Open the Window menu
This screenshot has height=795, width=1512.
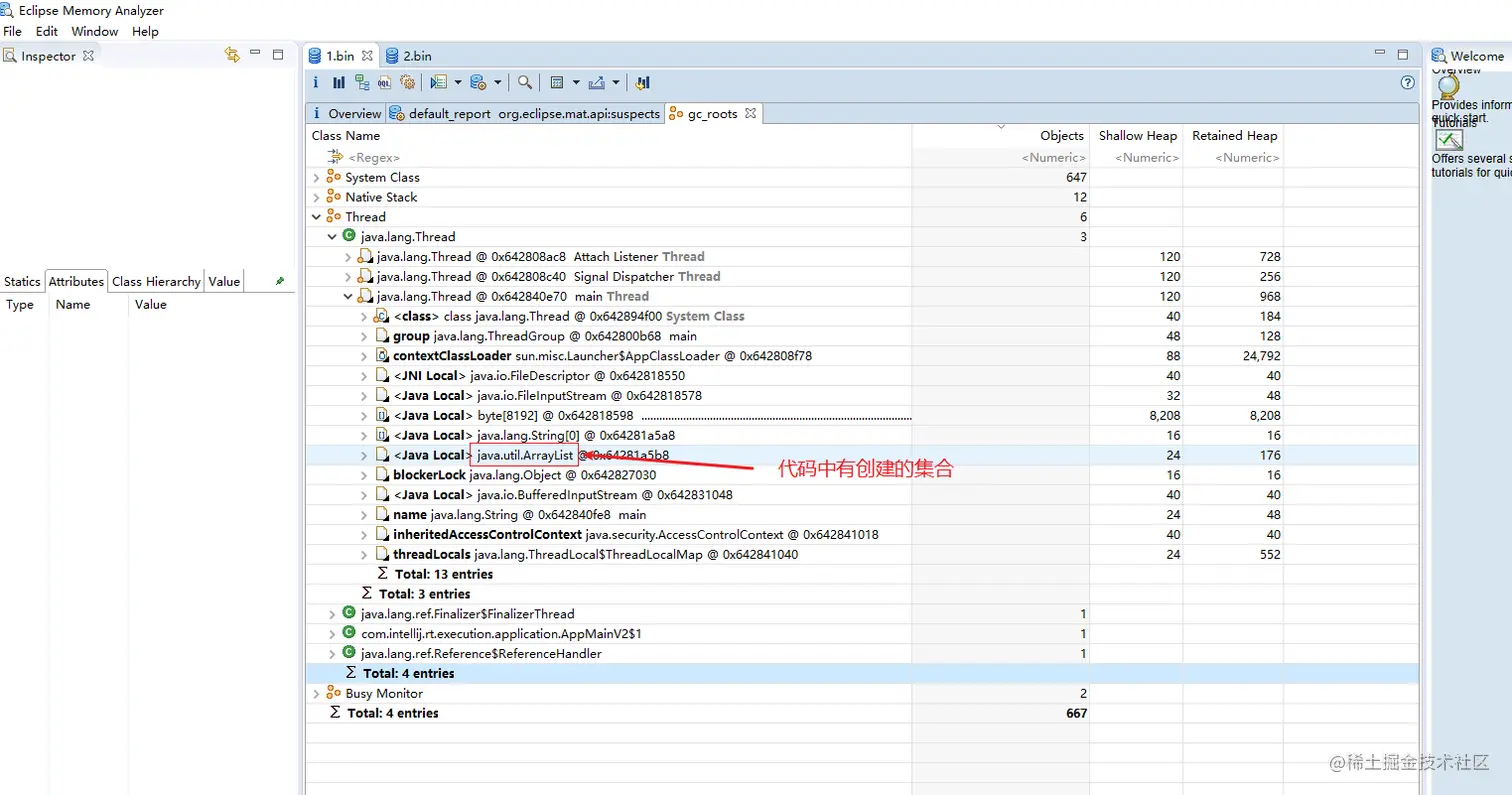point(94,32)
